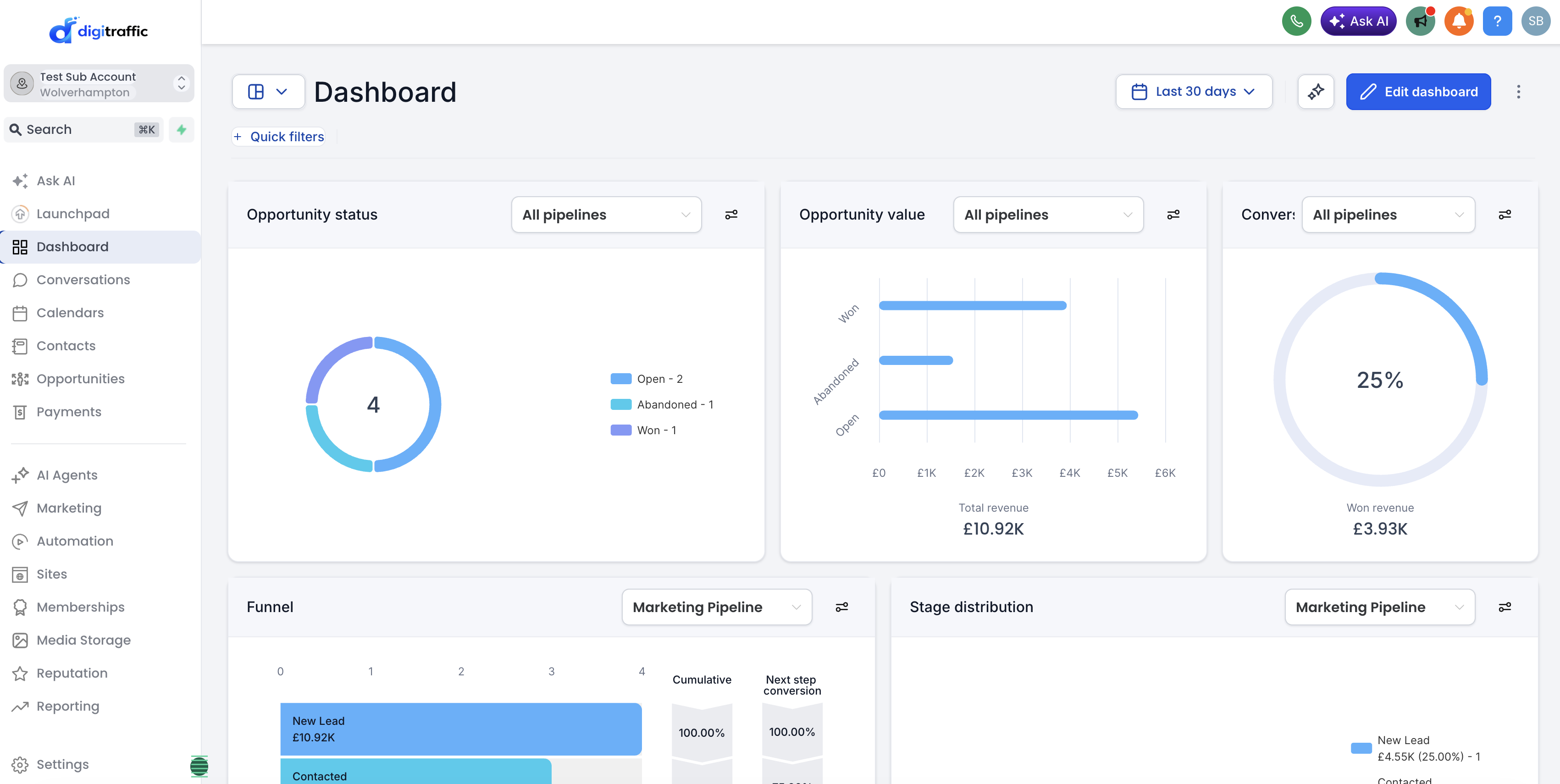Open the megaphone announcements icon
The height and width of the screenshot is (784, 1560).
(x=1420, y=21)
